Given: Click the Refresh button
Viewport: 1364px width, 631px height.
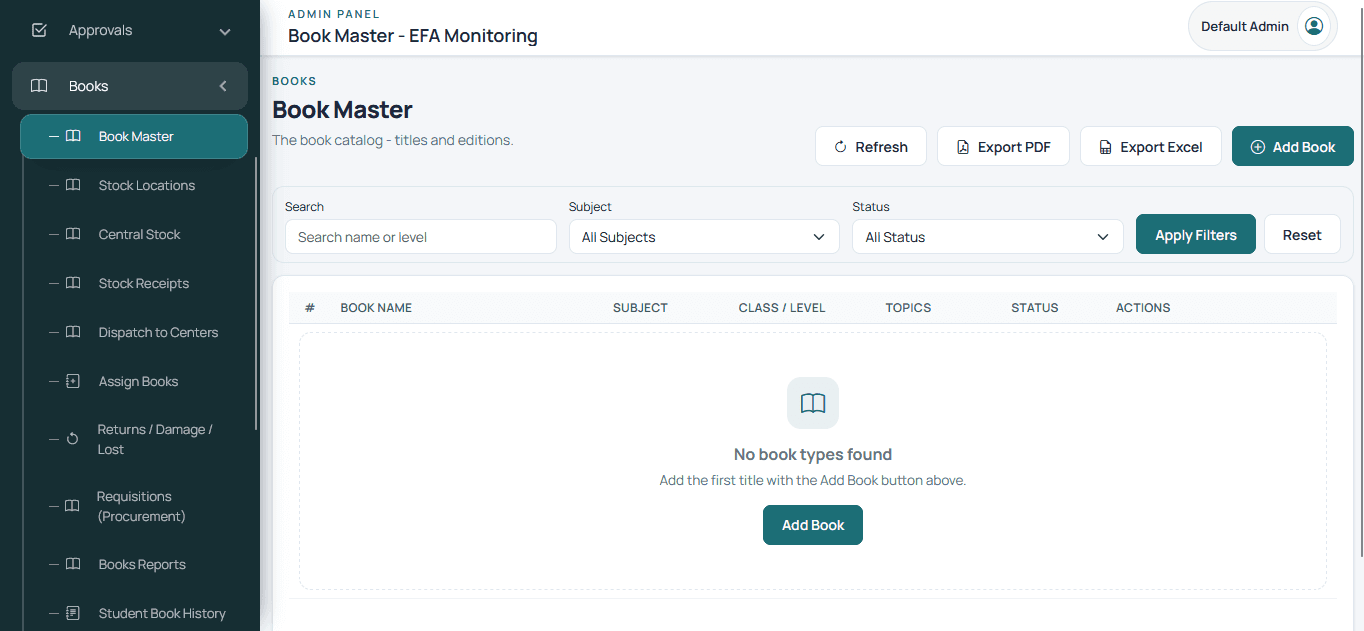Looking at the screenshot, I should pos(871,147).
